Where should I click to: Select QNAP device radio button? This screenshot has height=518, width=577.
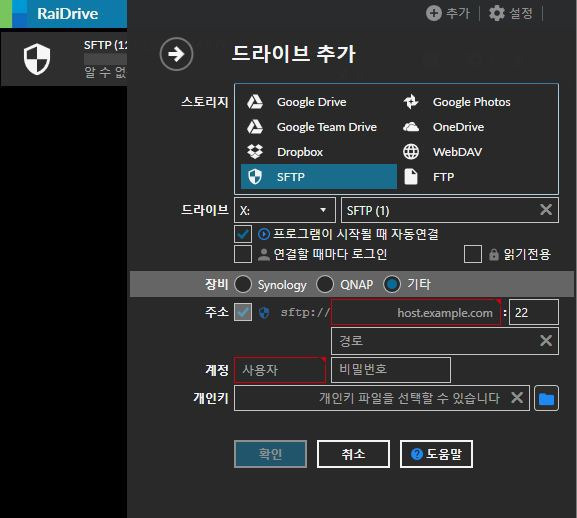click(x=325, y=284)
